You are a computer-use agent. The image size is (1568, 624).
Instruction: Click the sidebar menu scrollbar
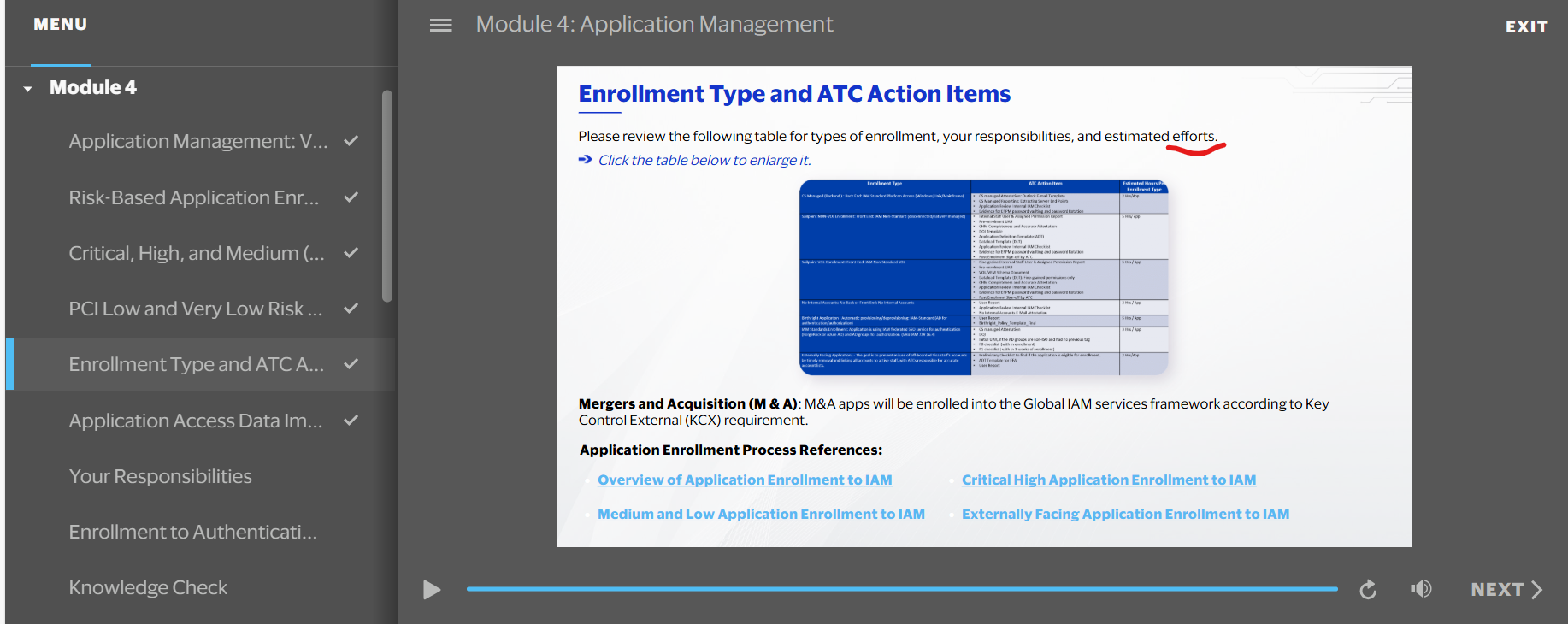click(x=387, y=197)
